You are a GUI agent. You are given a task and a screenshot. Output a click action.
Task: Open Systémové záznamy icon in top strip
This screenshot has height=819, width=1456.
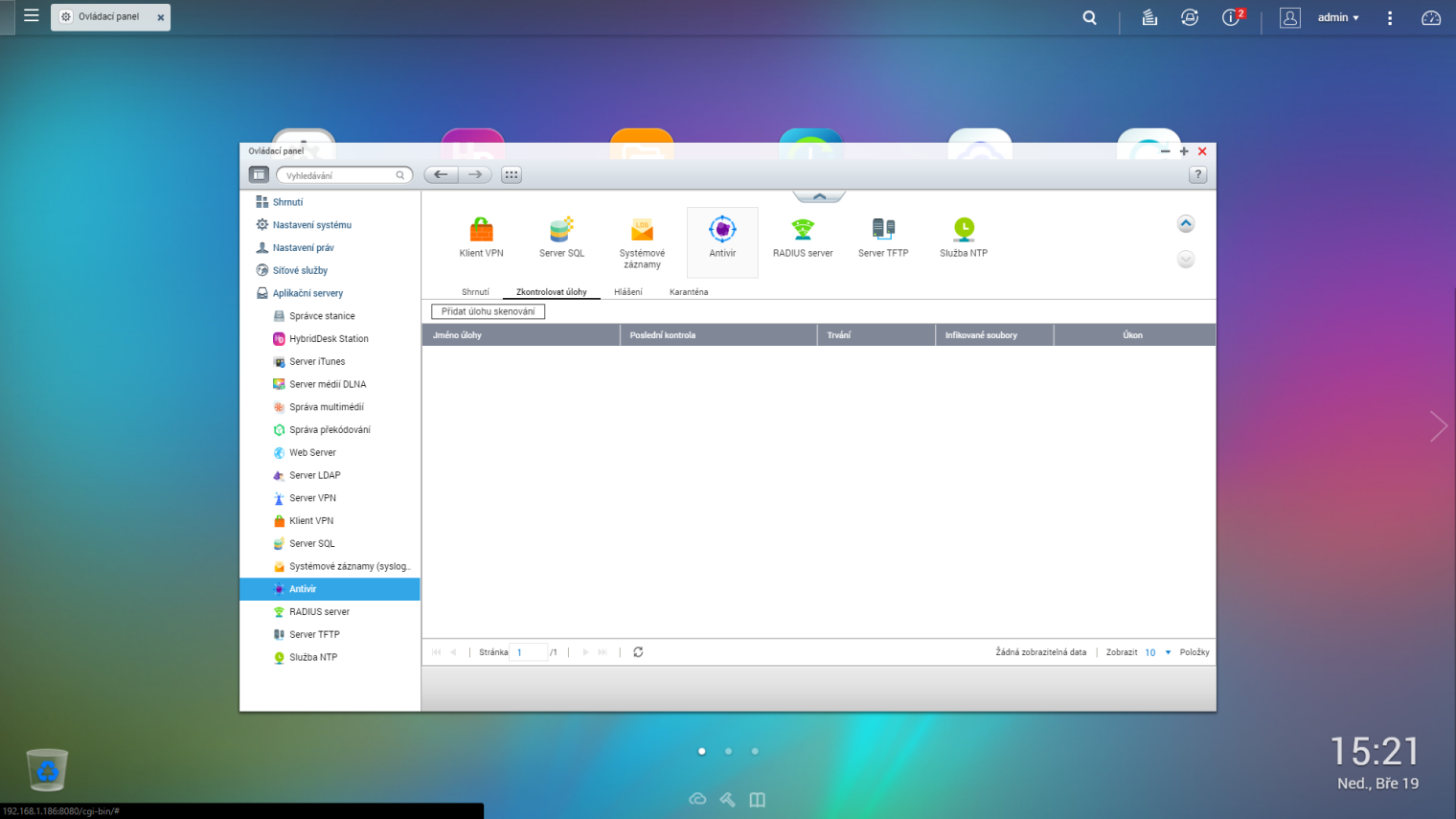point(642,243)
